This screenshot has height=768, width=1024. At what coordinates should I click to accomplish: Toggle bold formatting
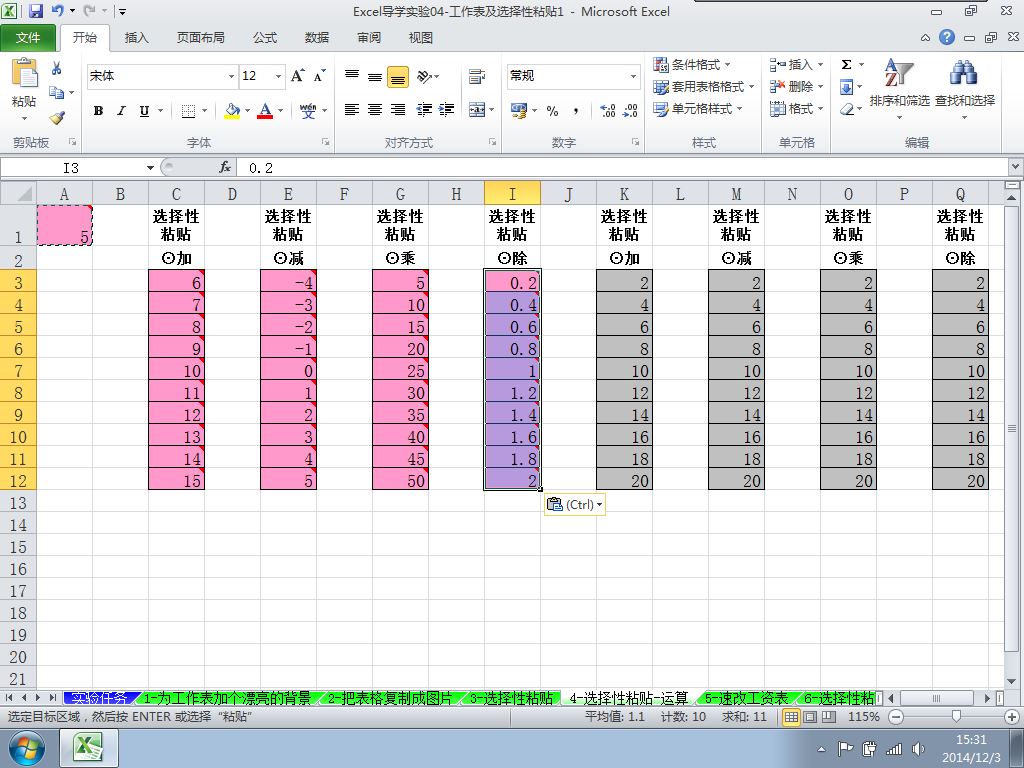[98, 111]
